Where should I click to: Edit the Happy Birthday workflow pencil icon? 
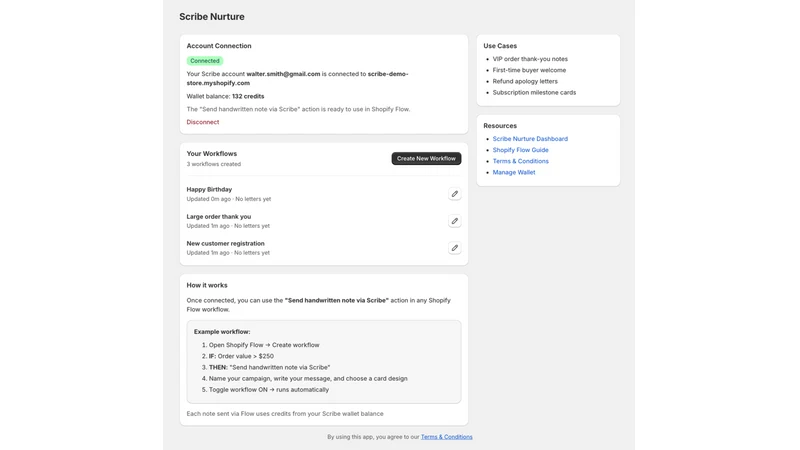coord(454,194)
